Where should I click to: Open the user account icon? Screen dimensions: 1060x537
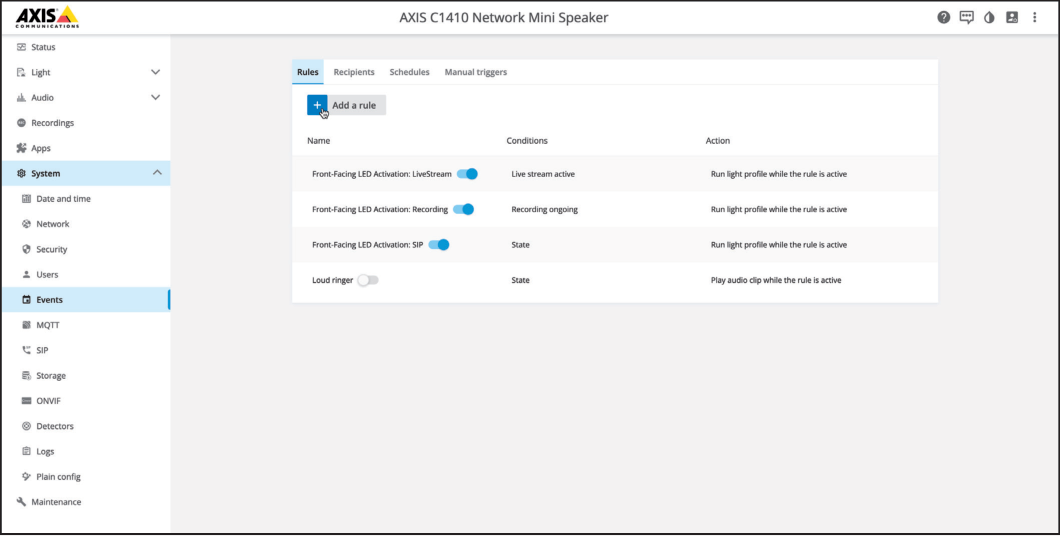click(1012, 18)
